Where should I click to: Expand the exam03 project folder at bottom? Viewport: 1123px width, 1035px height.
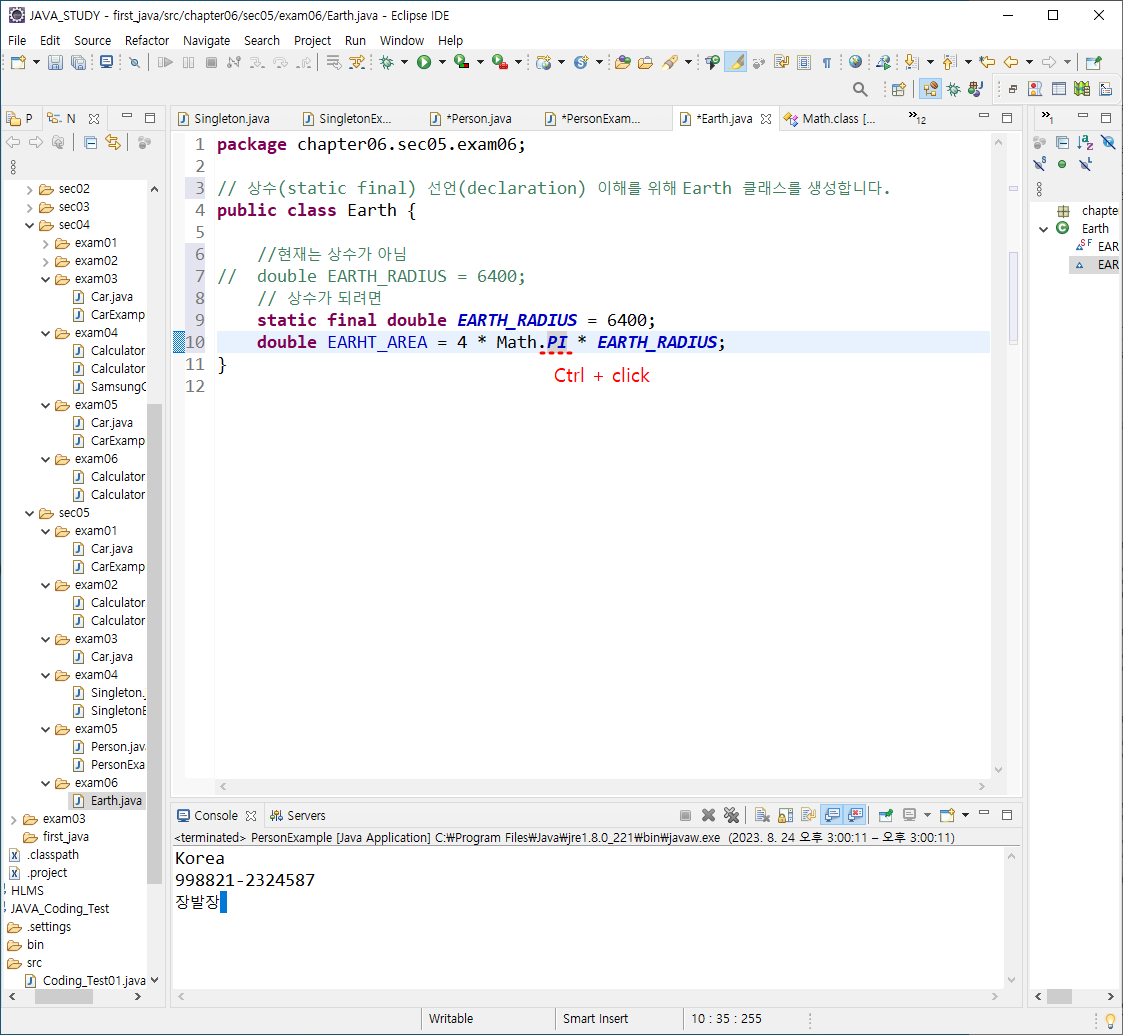[14, 819]
